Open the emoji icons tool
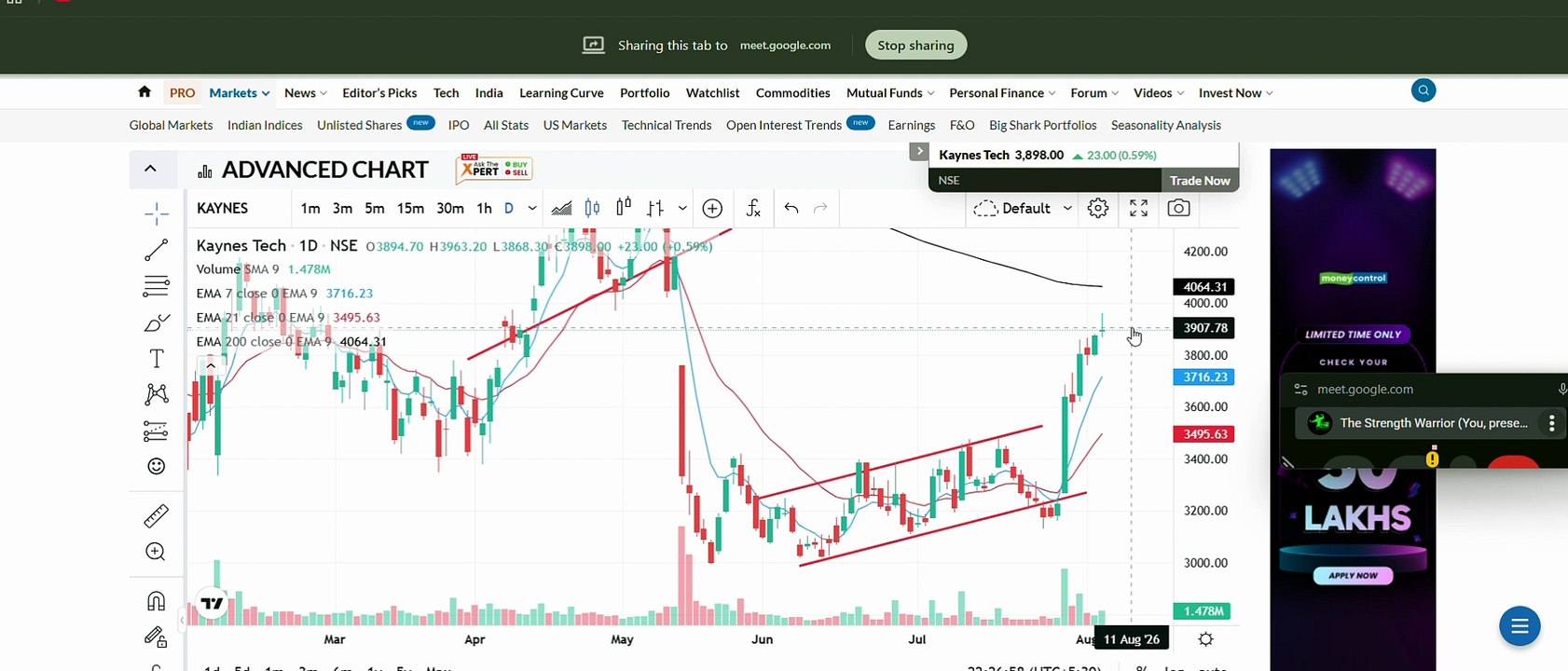Screen dimensions: 1568x671 (x=157, y=466)
